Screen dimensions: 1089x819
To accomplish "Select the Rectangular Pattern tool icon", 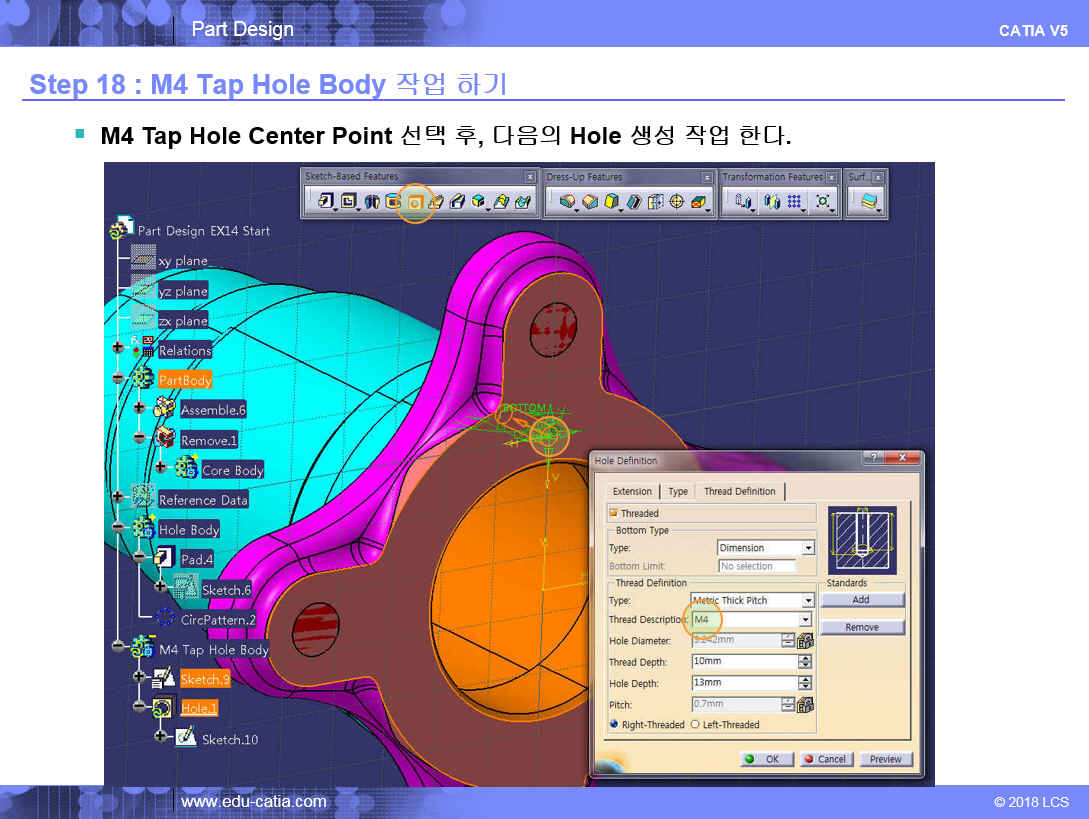I will pyautogui.click(x=795, y=202).
